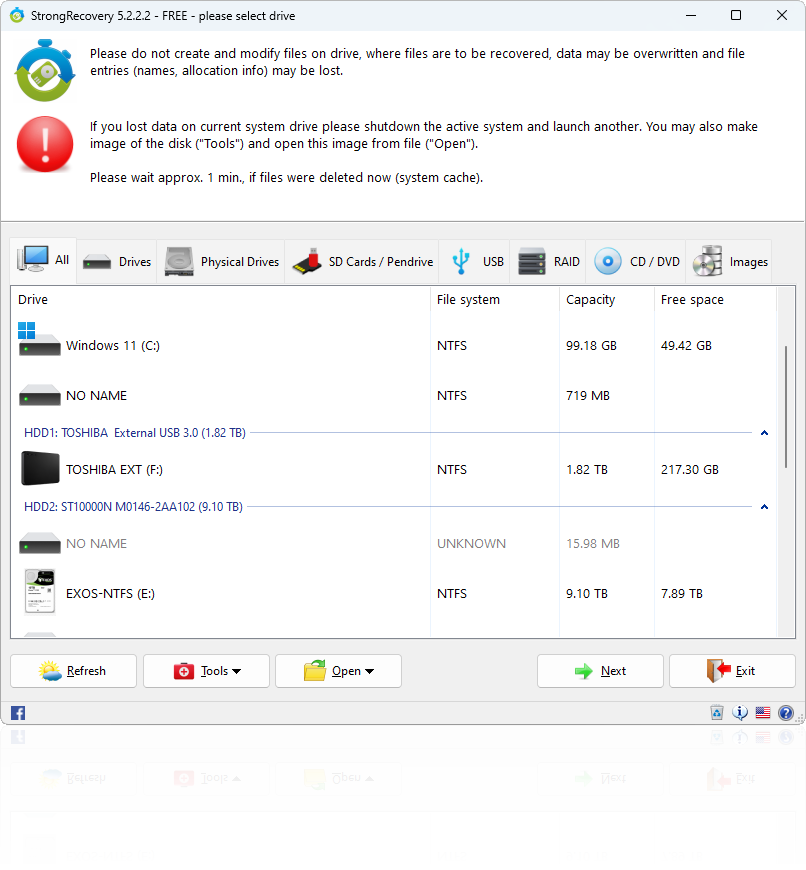Click the greyed NO NAME UNKNOWN drive icon
Image resolution: width=806 pixels, height=870 pixels.
point(39,544)
